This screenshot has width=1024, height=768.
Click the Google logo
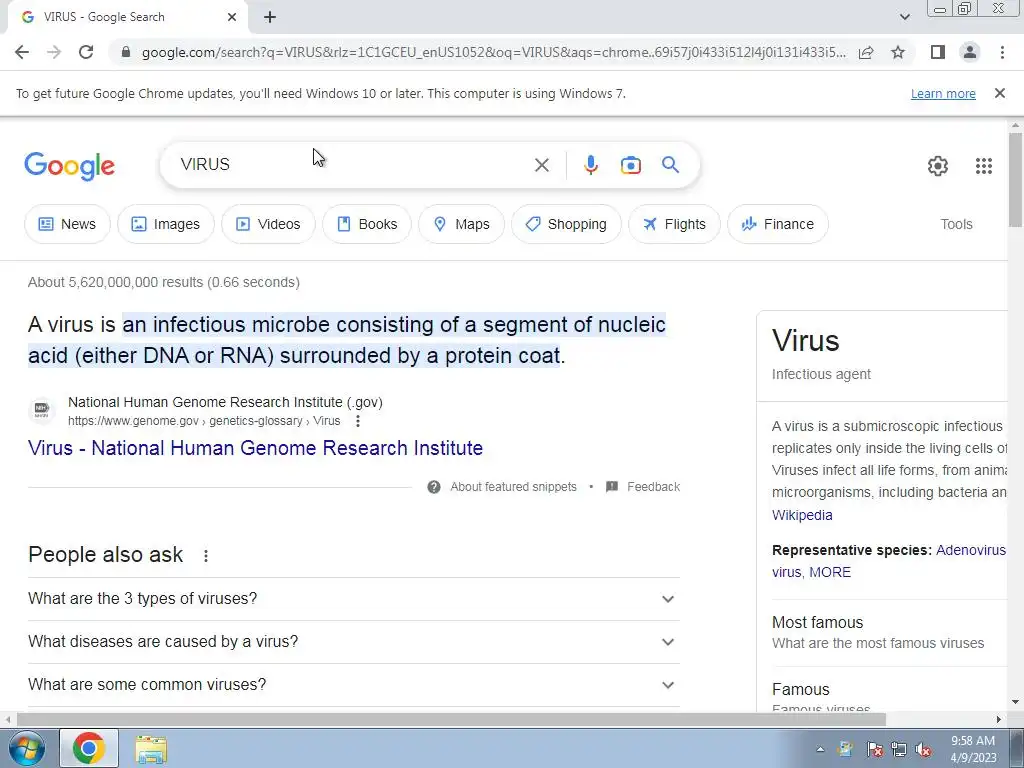(69, 166)
